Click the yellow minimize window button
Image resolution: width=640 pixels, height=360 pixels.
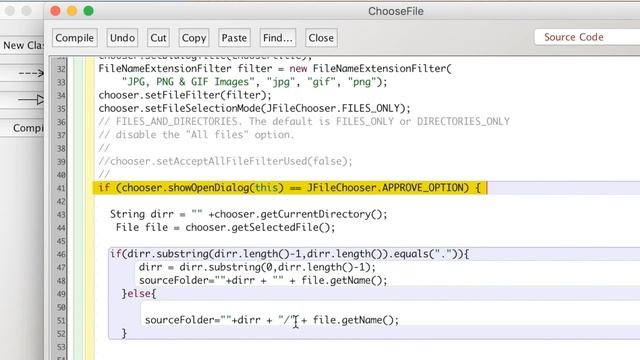[x=72, y=11]
